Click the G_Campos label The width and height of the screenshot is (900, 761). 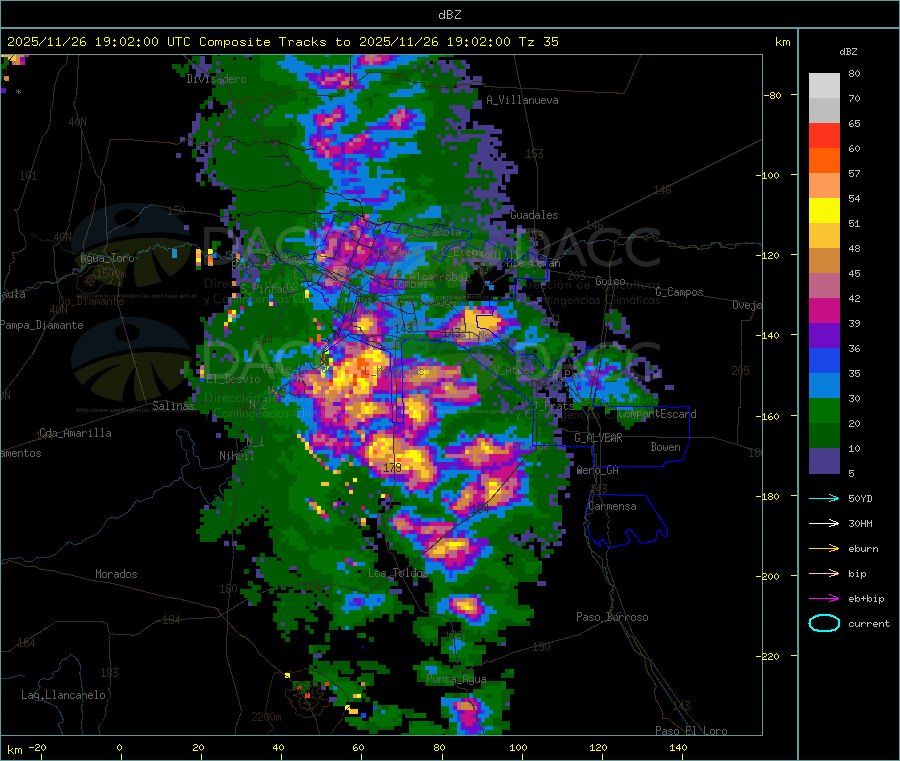coord(680,292)
